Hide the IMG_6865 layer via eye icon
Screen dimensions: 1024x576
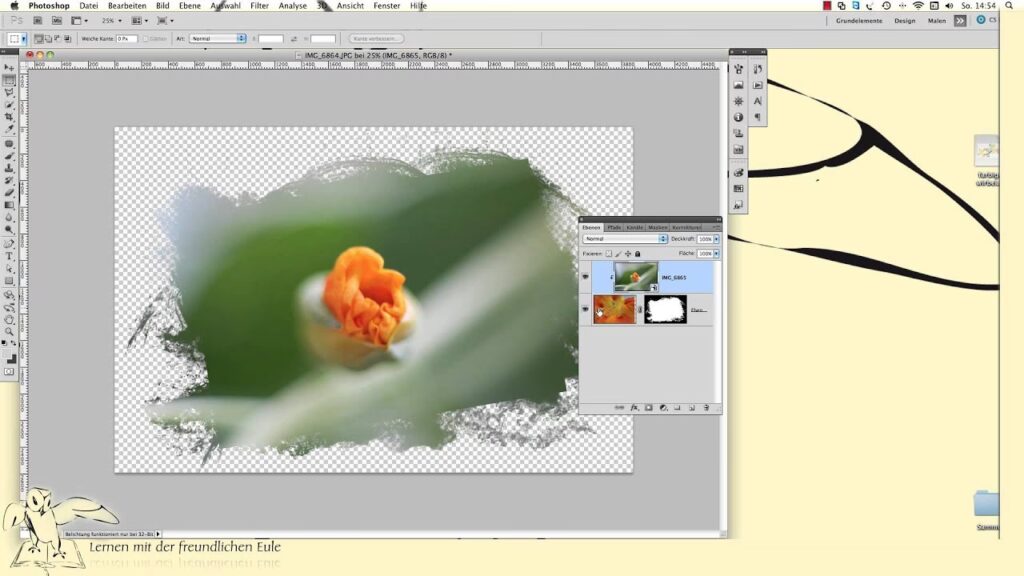point(586,277)
